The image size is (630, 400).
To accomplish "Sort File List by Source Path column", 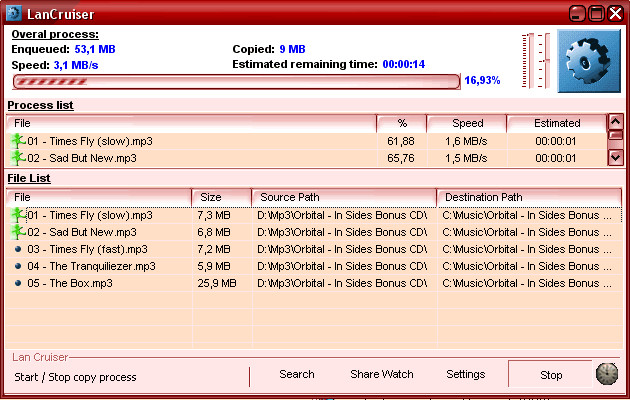I will point(344,197).
